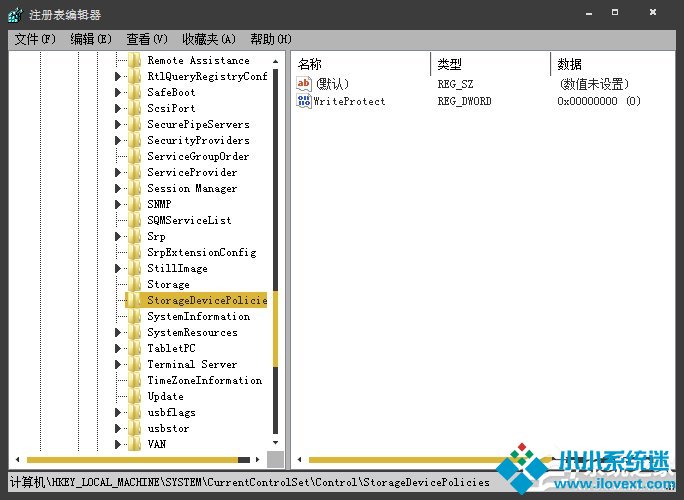The height and width of the screenshot is (500, 684).
Task: Expand the SafeBoot tree node
Action: (x=118, y=92)
